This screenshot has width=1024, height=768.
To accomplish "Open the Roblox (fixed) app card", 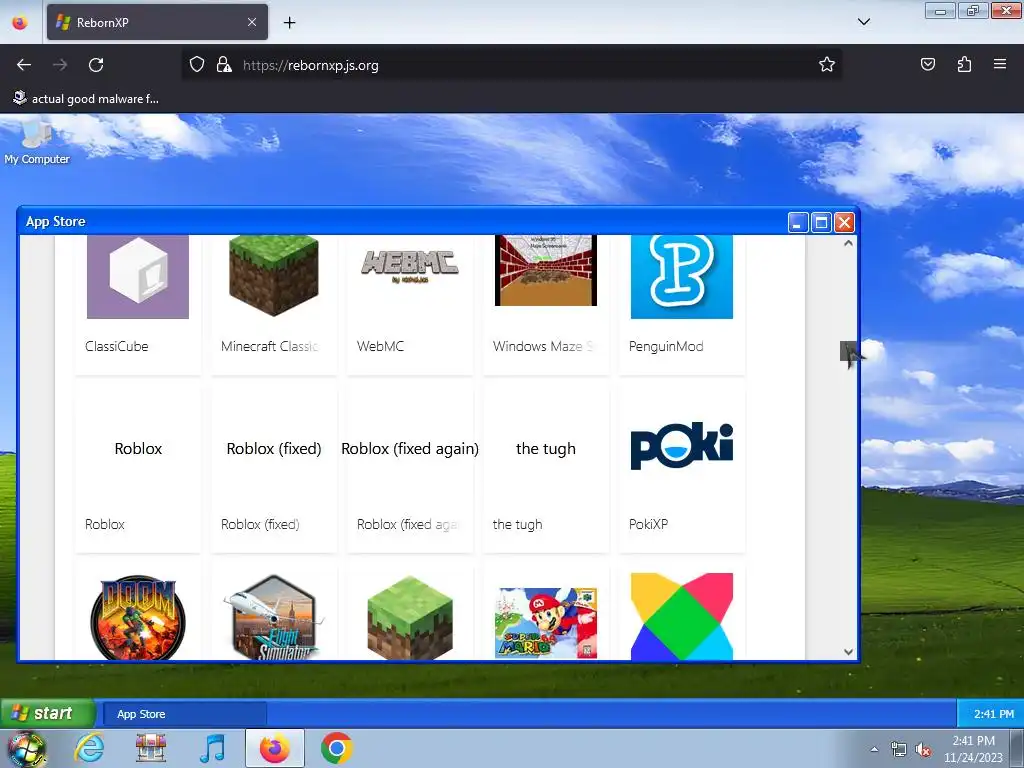I will coord(274,469).
